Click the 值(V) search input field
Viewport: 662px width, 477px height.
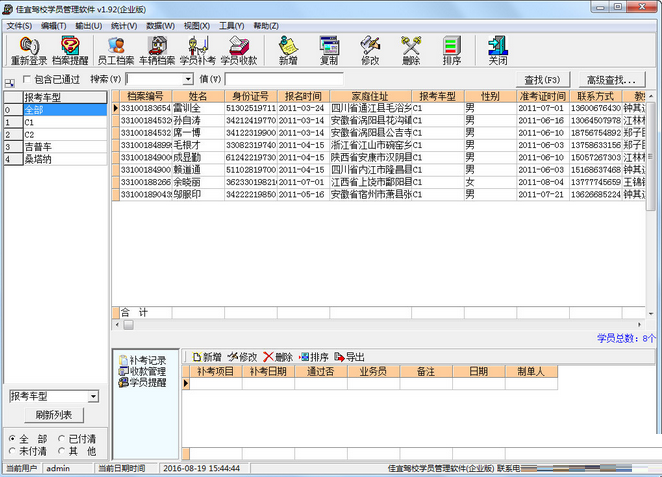pos(284,79)
